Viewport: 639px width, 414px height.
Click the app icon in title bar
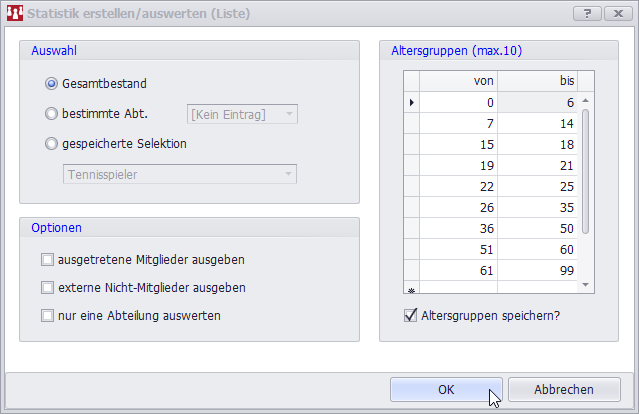point(15,14)
